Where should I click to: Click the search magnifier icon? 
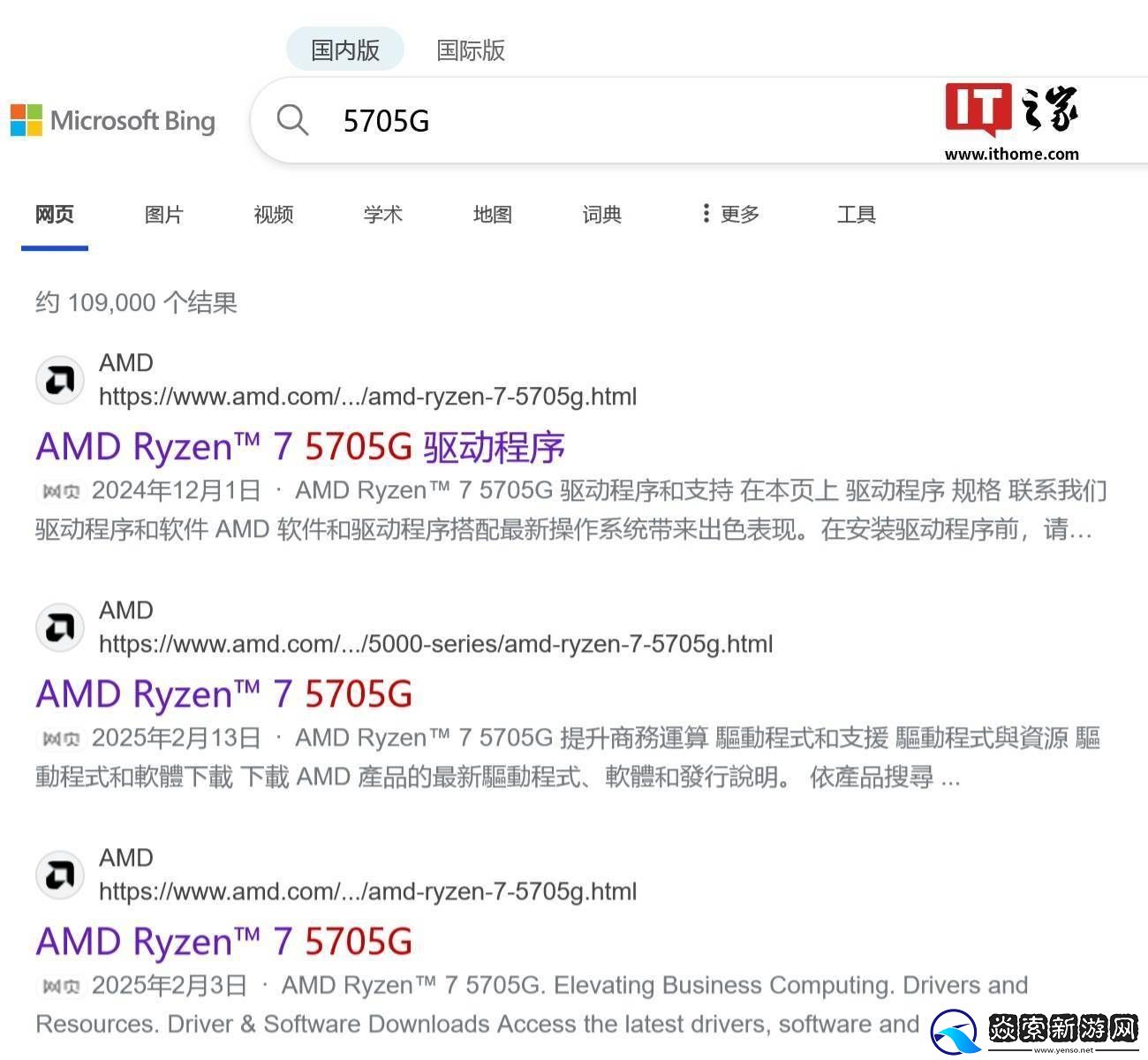coord(292,121)
